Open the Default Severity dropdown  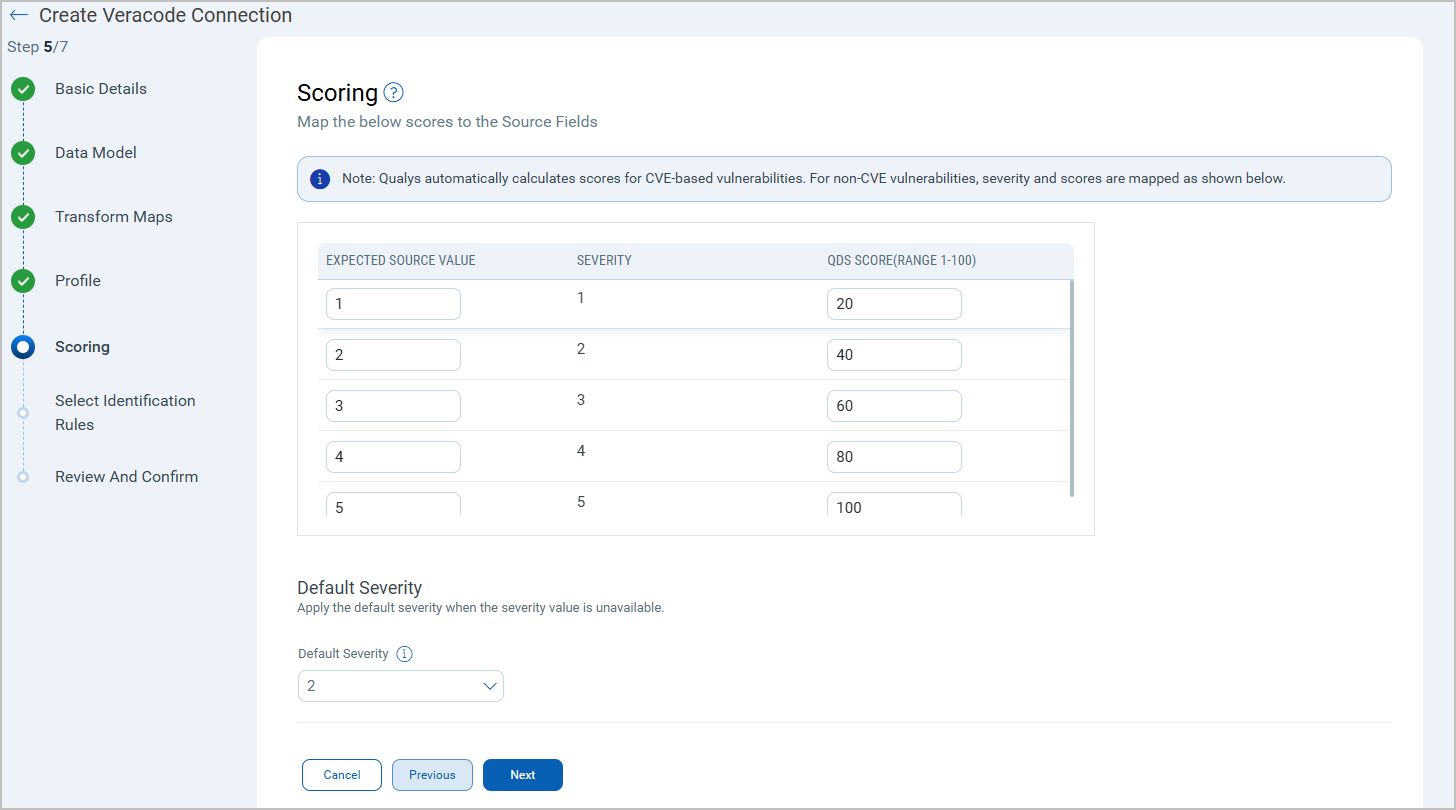(x=400, y=686)
